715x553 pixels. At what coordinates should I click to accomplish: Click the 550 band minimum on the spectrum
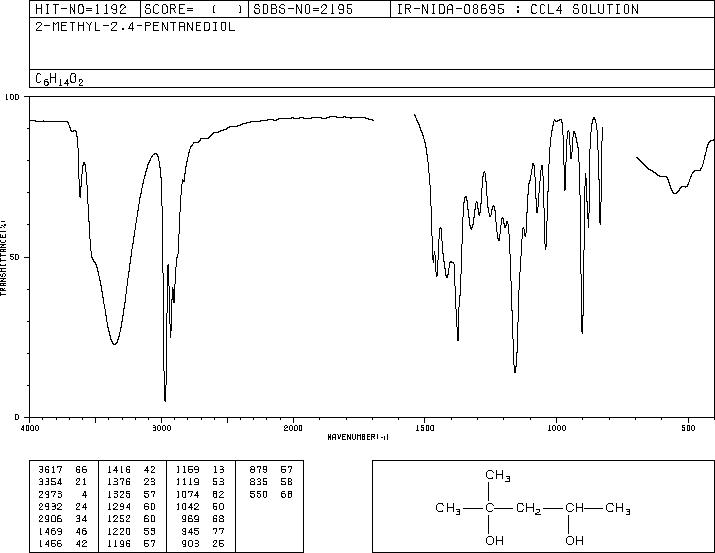(x=675, y=193)
